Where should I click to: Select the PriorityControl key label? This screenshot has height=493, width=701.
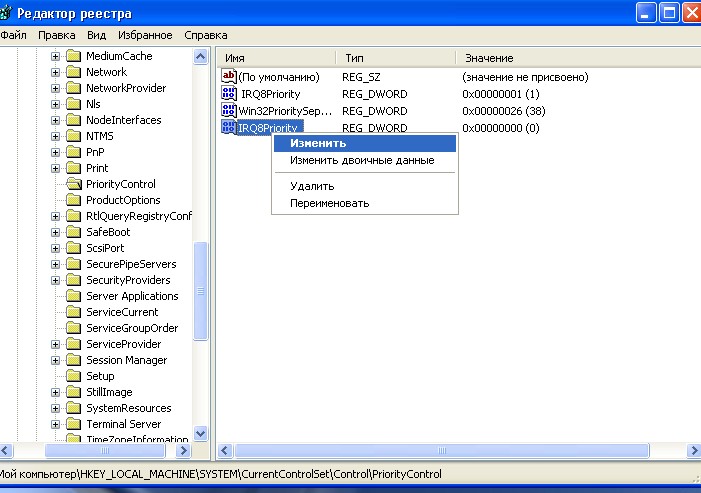[121, 184]
